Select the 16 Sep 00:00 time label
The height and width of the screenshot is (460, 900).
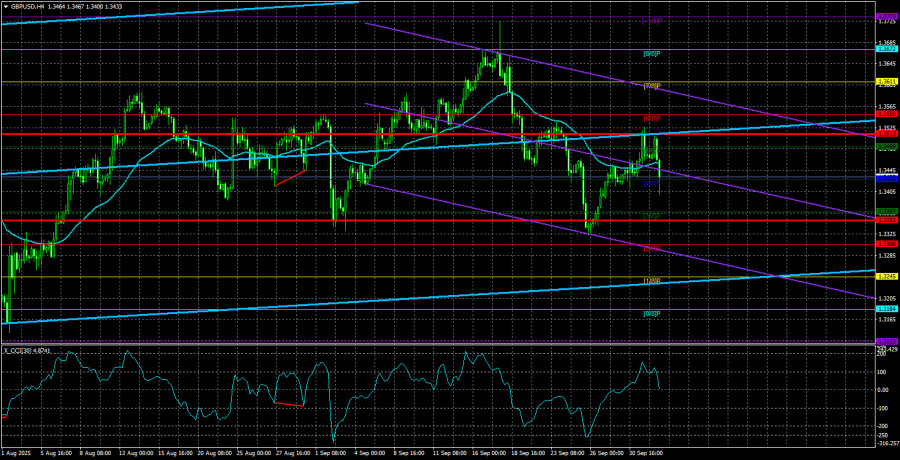[480, 453]
